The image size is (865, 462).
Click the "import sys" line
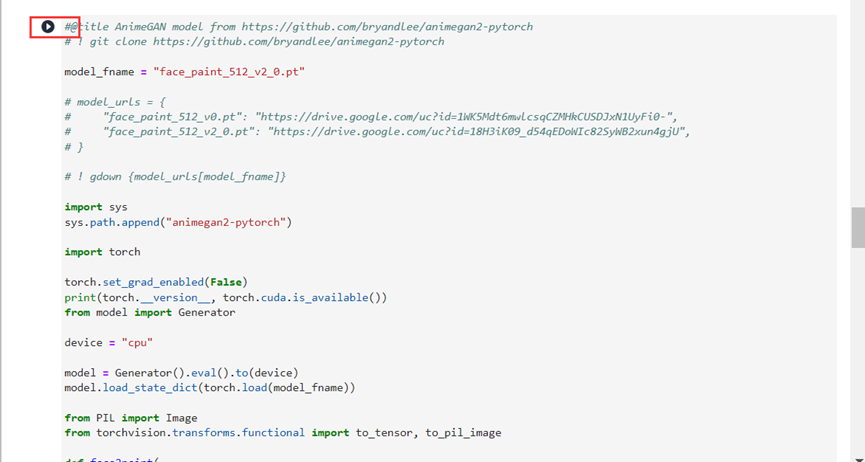(96, 207)
